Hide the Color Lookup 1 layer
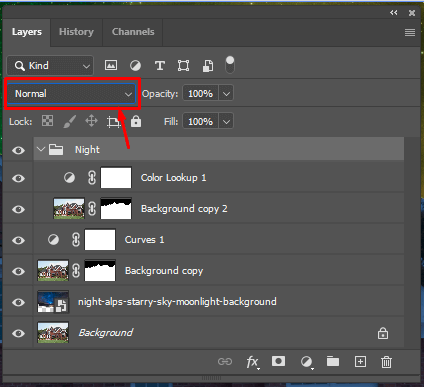Image resolution: width=424 pixels, height=387 pixels. 18,178
